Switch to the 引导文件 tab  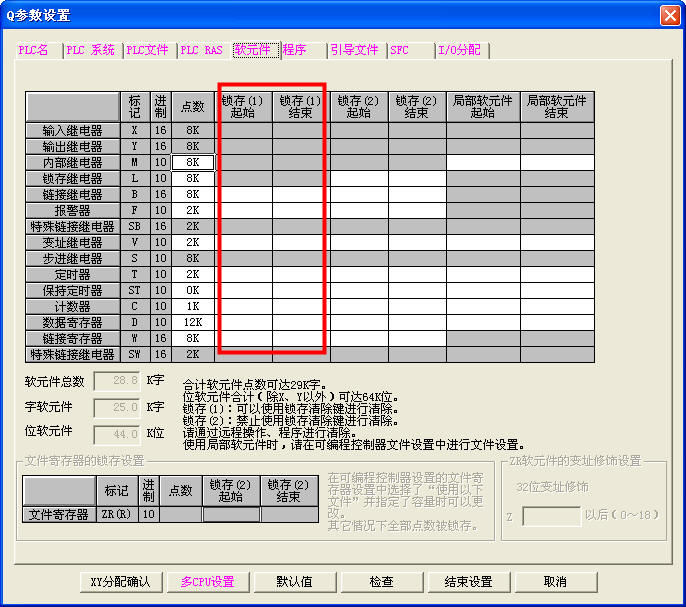354,50
